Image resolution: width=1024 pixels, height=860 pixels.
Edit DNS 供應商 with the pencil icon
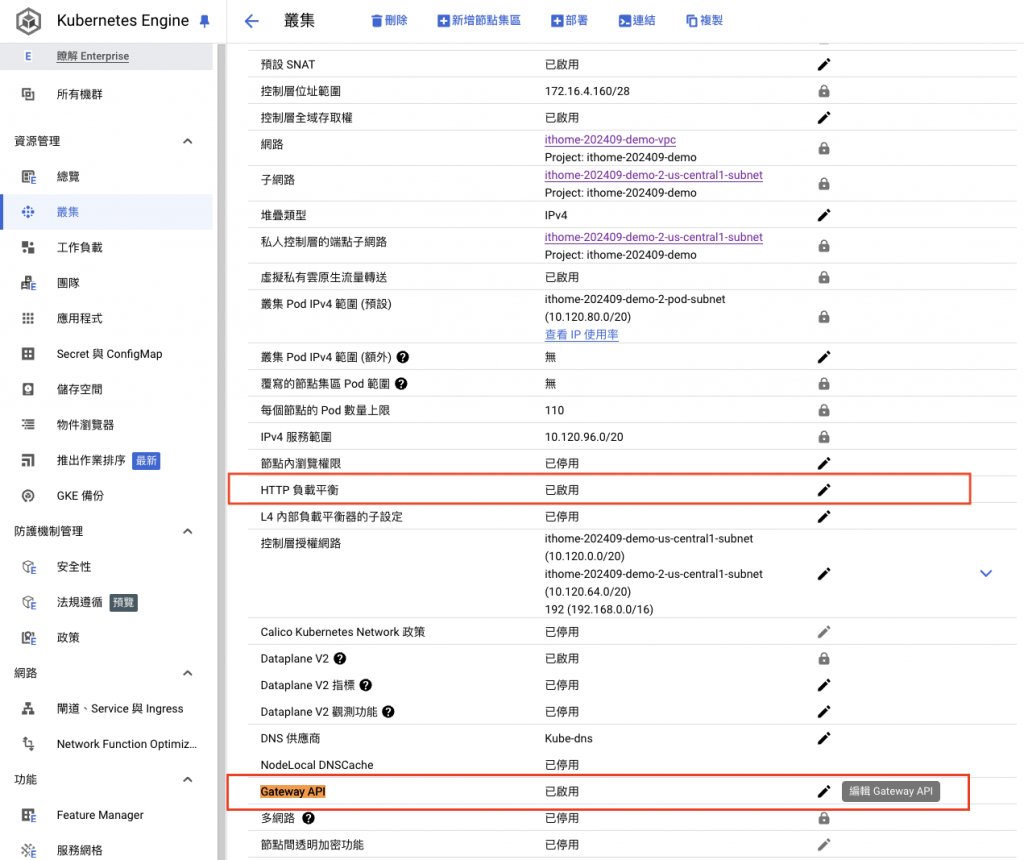click(824, 738)
